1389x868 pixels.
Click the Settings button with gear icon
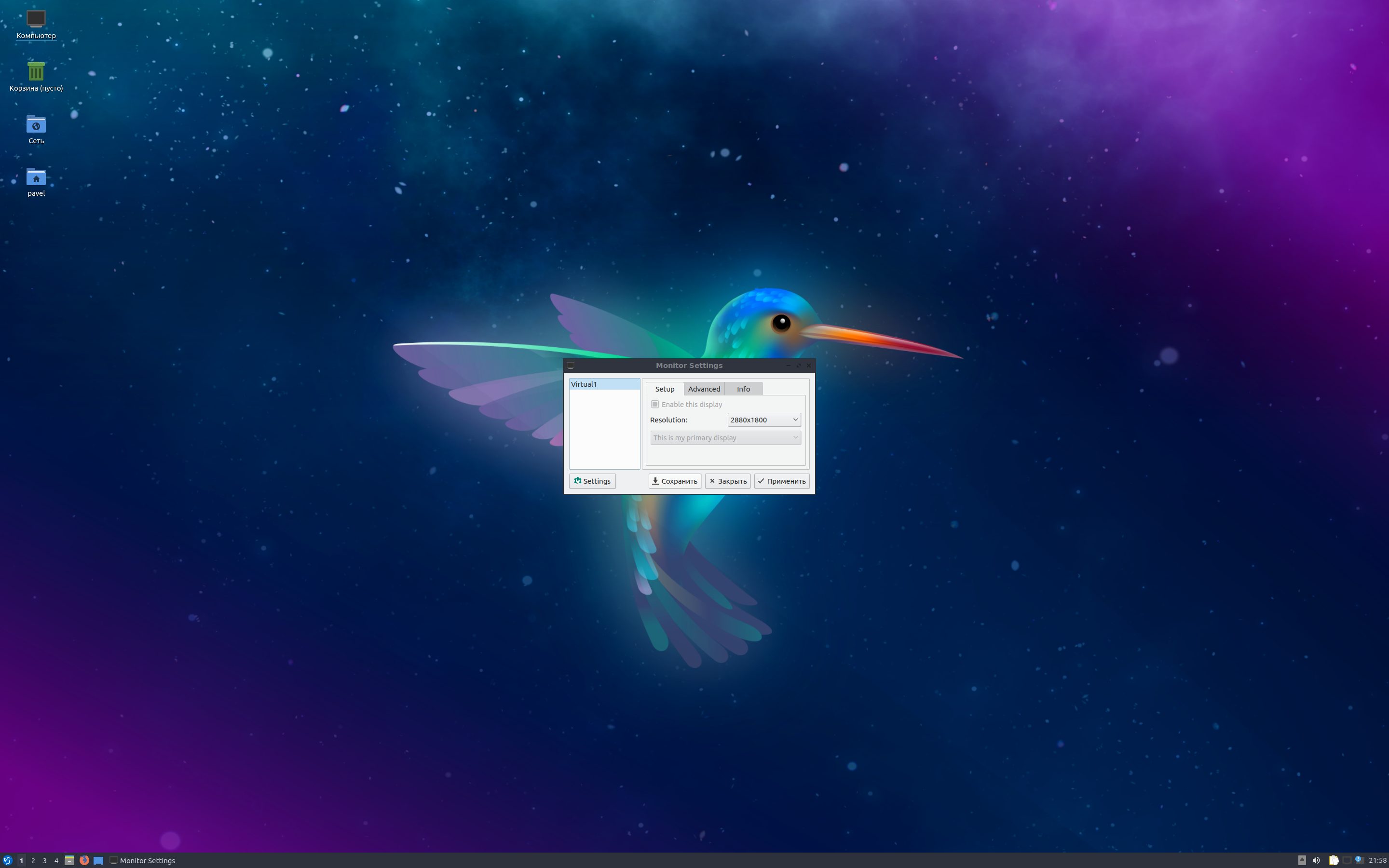(x=592, y=481)
